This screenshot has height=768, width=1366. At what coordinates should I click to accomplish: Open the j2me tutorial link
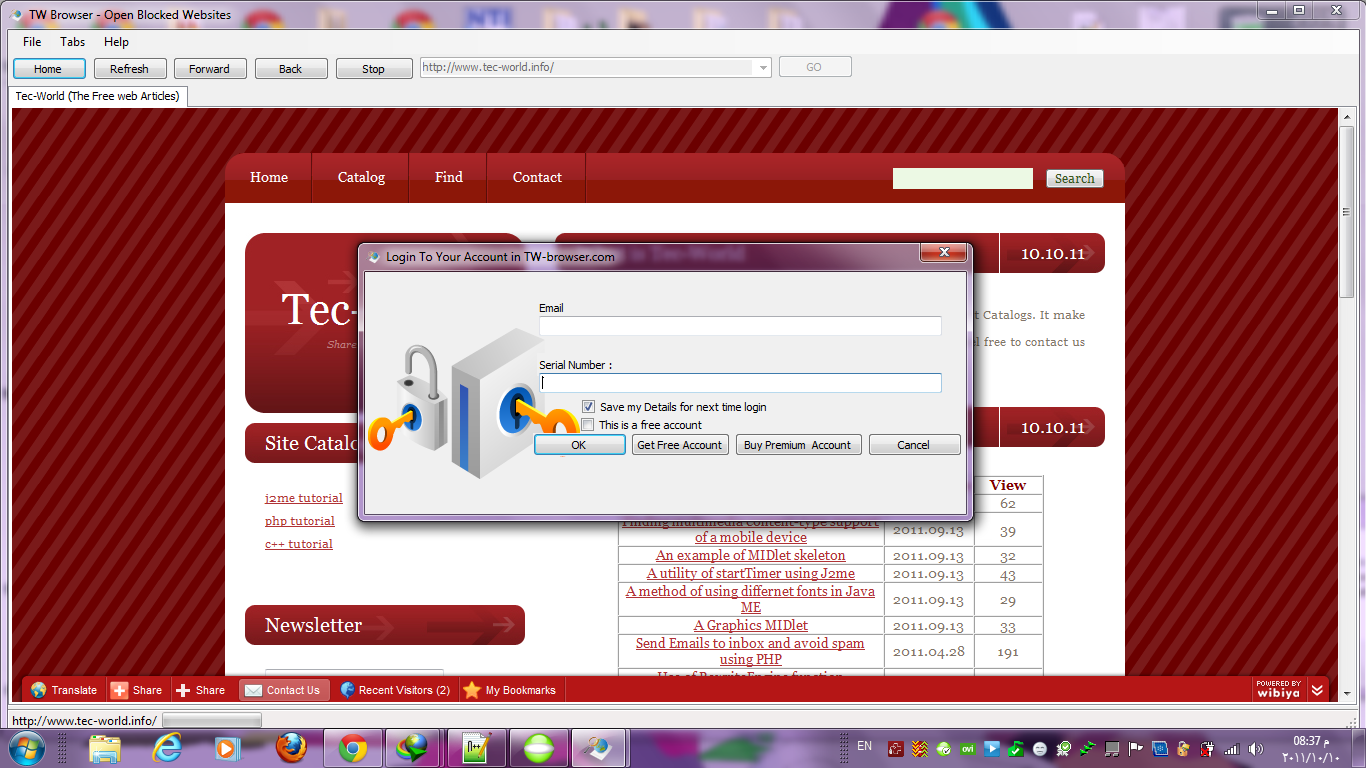(303, 498)
